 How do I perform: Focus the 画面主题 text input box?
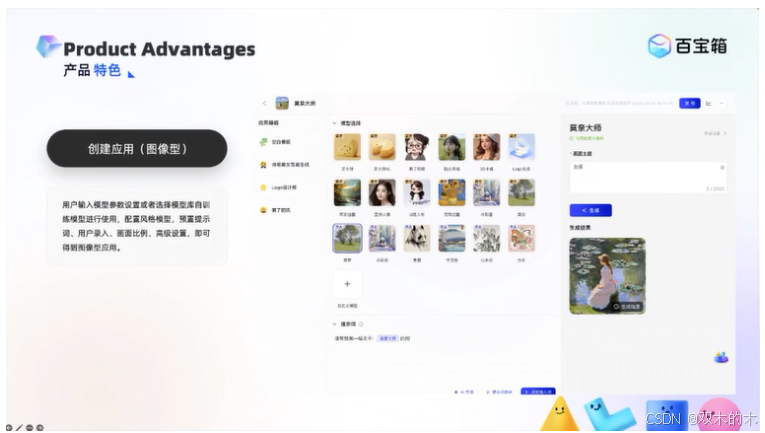tap(648, 177)
